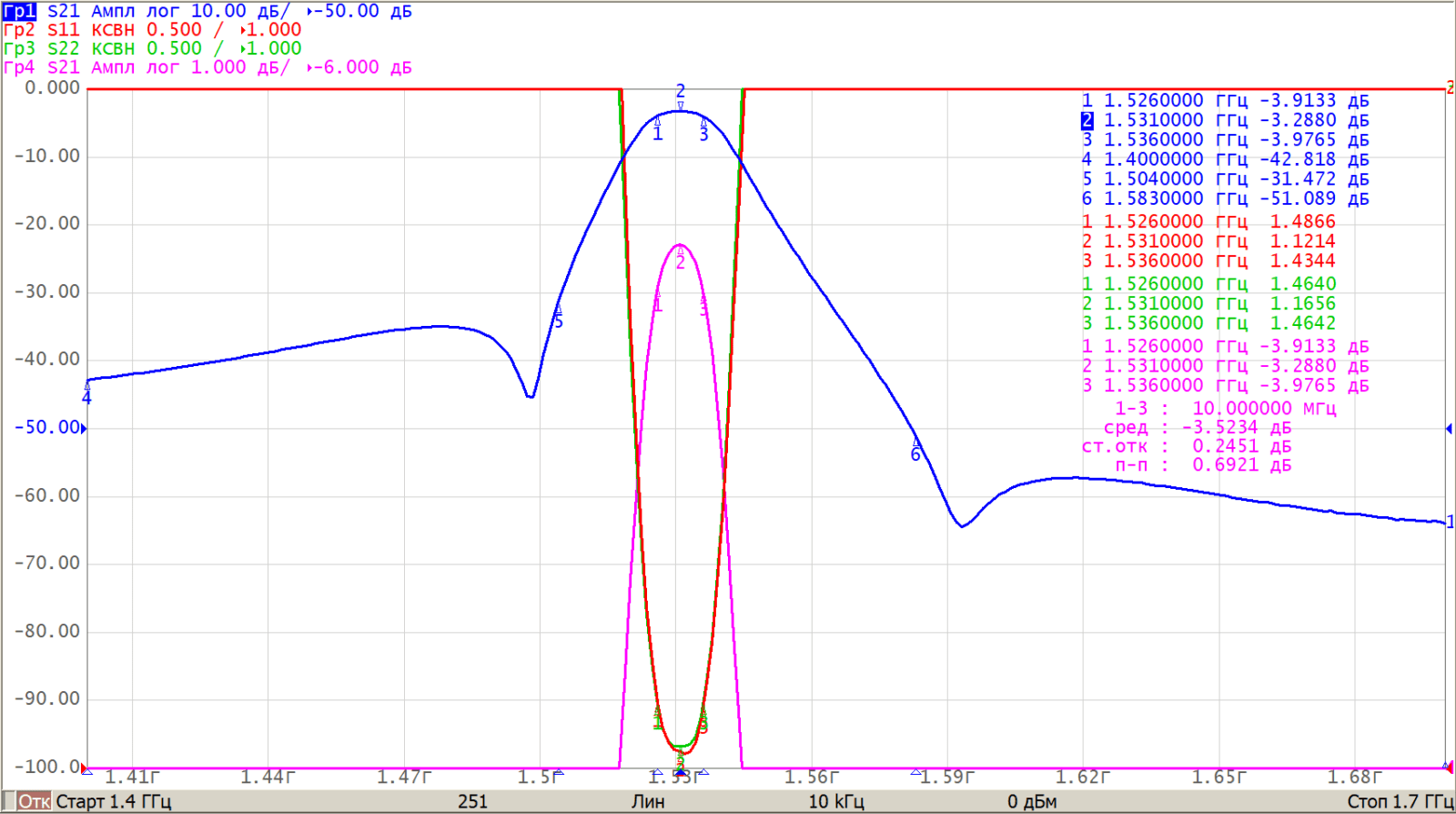Toggle the Отк indicator in the status bar

tap(34, 802)
